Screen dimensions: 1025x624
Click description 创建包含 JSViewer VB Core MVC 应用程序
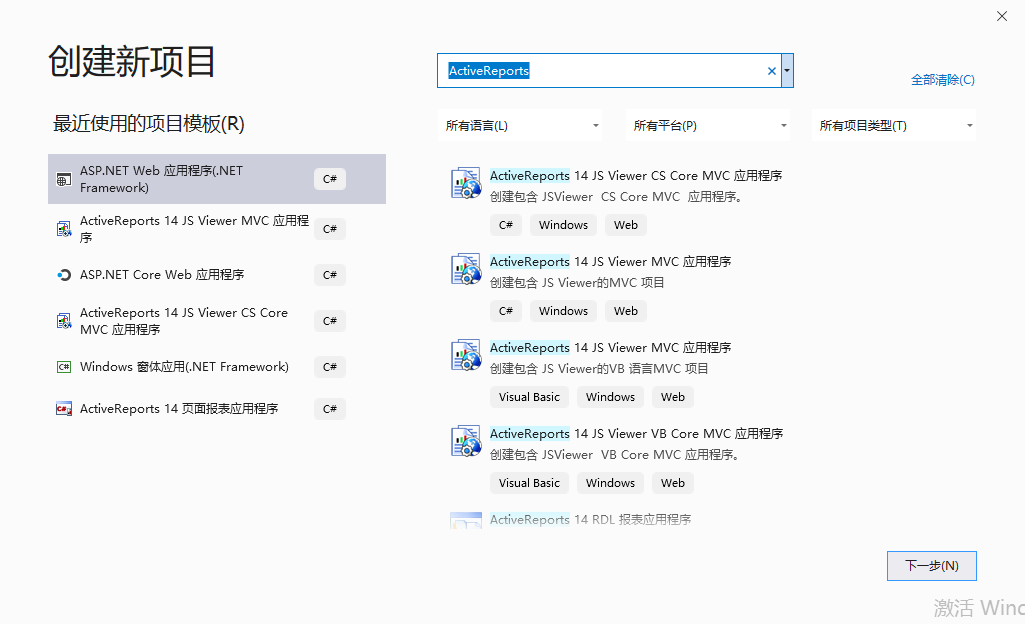pyautogui.click(x=615, y=455)
